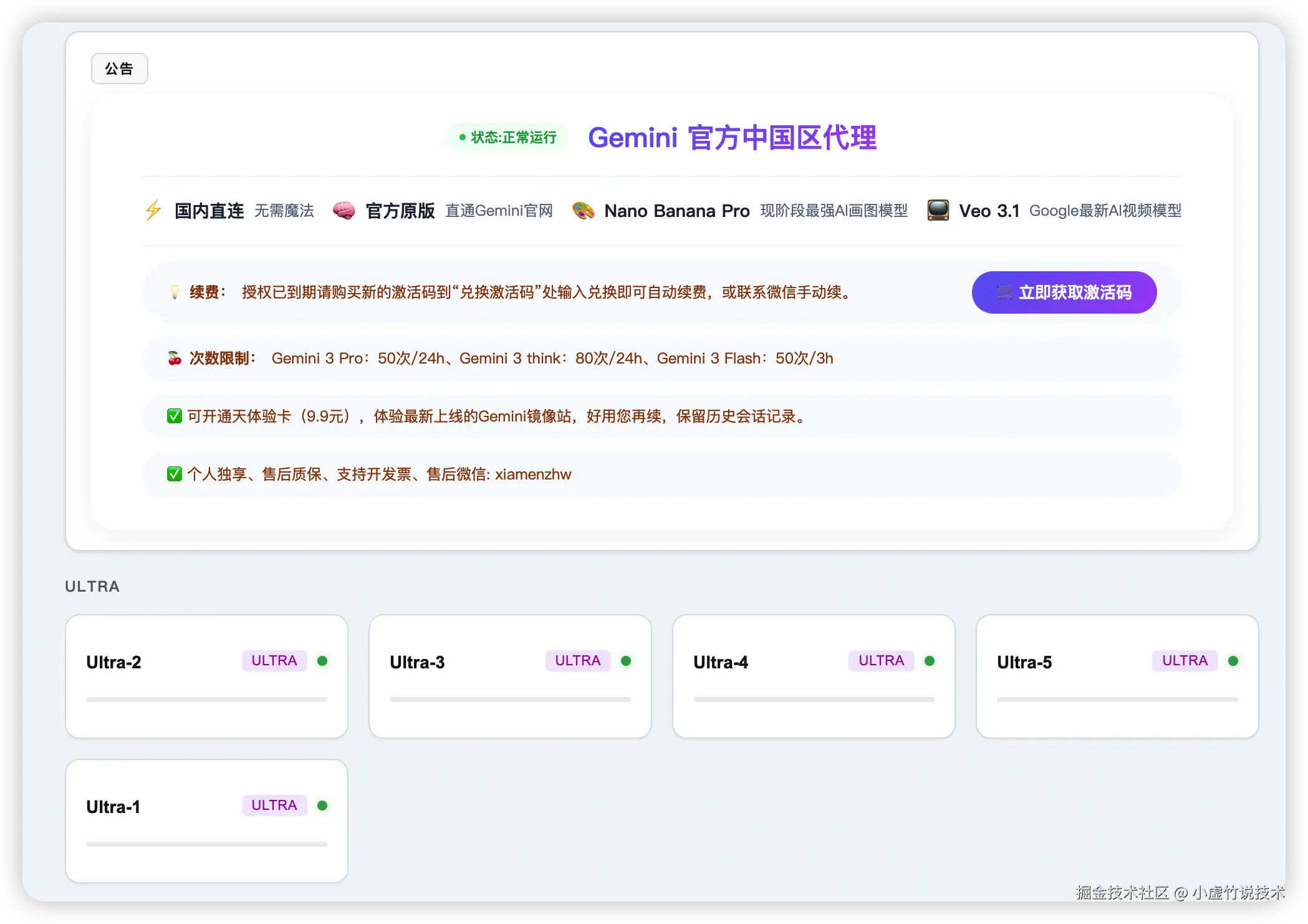1308x924 pixels.
Task: Click the shopping cart icon on the purple button
Action: click(x=1004, y=292)
